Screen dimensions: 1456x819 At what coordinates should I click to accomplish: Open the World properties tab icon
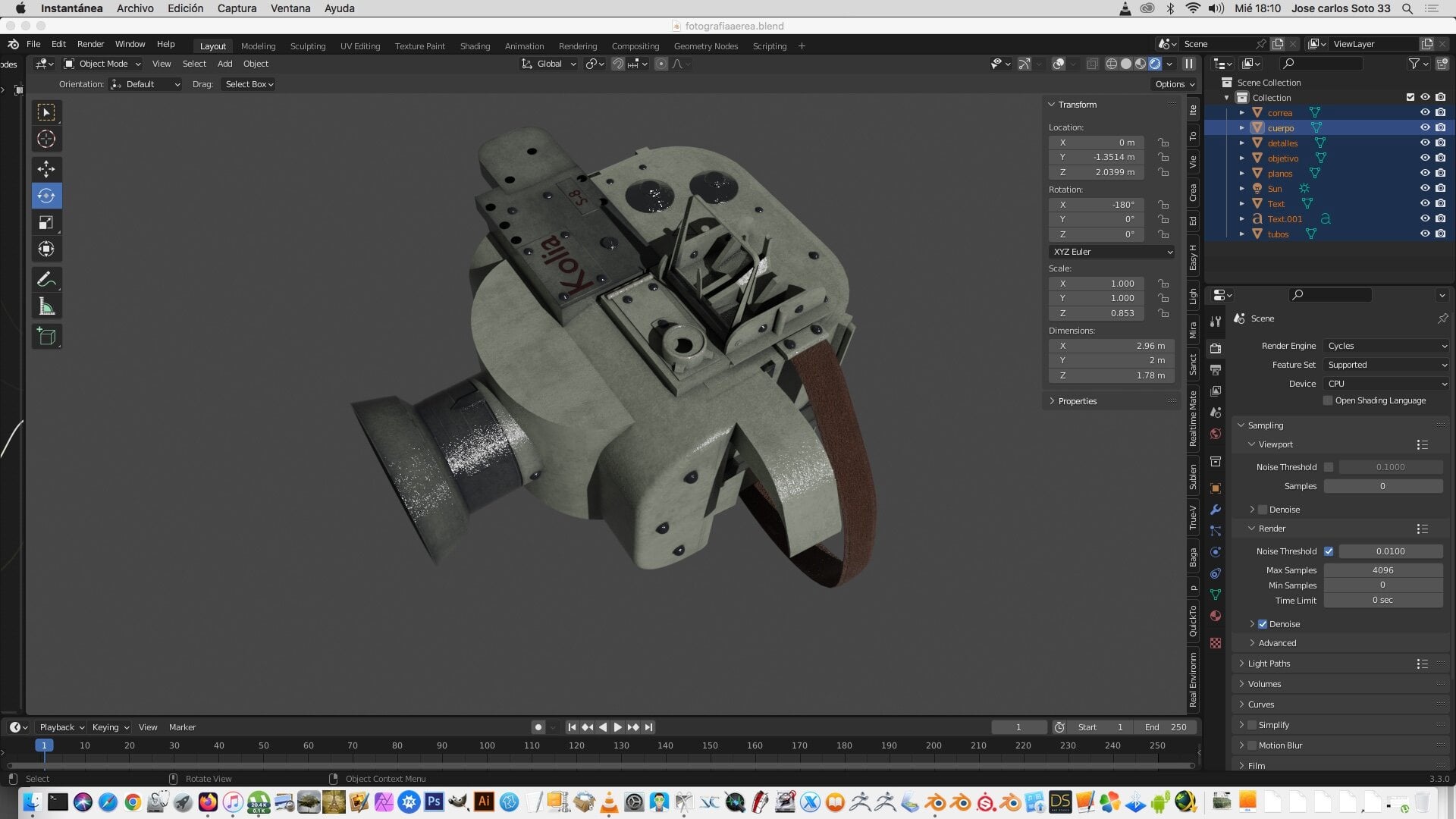coord(1216,434)
